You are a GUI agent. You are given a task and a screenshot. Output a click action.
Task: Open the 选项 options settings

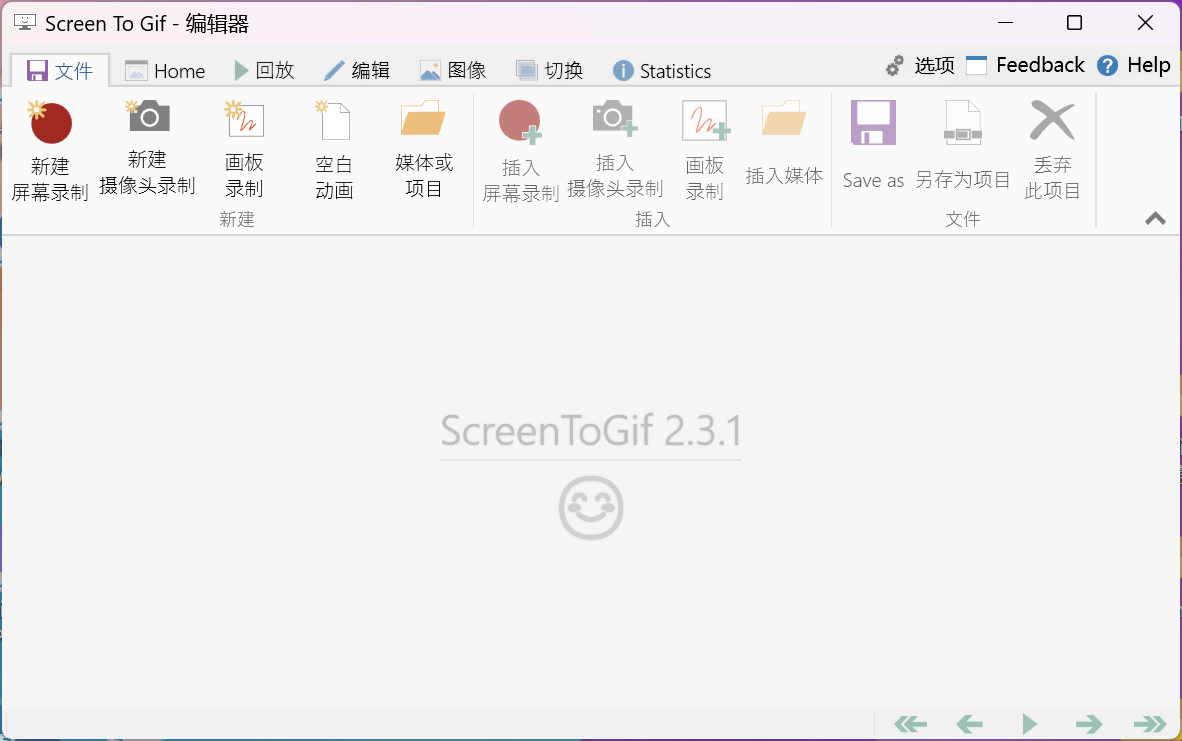pos(920,66)
